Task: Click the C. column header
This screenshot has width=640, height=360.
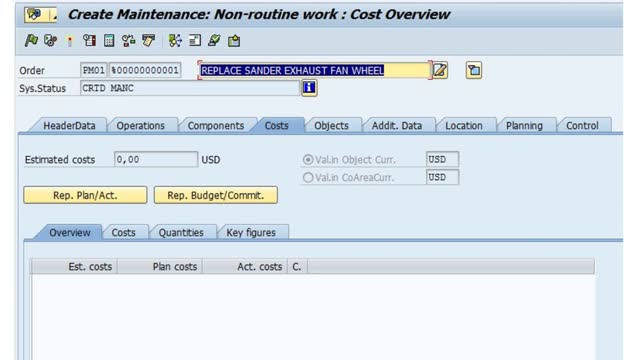Action: click(x=297, y=267)
